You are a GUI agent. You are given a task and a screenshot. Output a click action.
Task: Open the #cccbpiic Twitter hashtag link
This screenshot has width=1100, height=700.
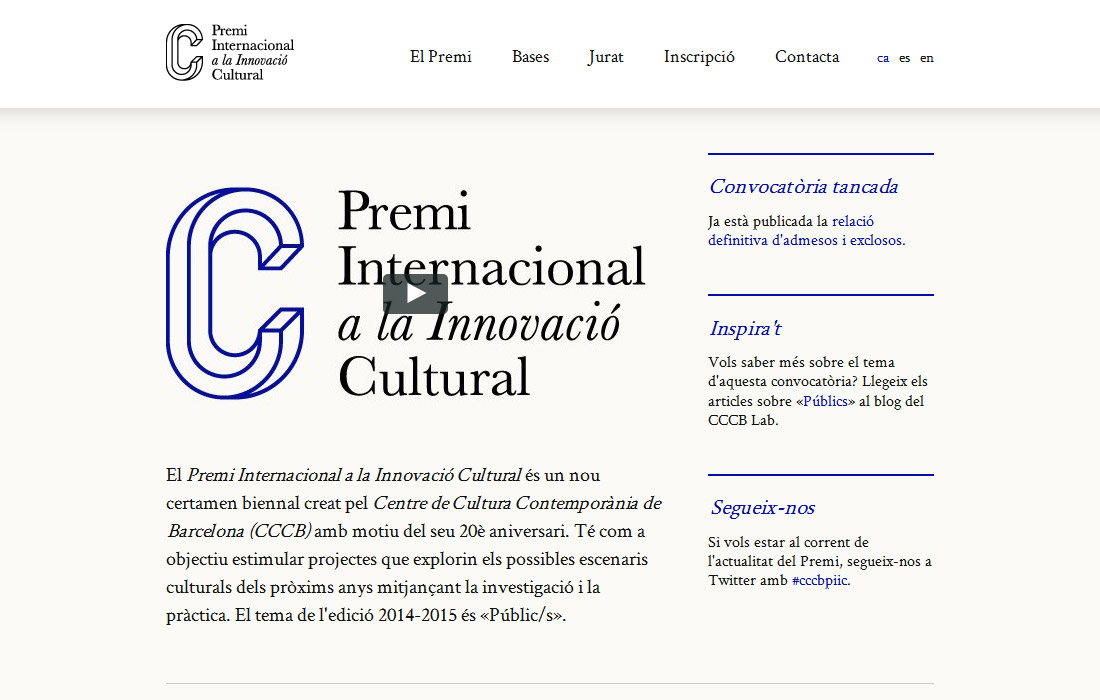pyautogui.click(x=820, y=581)
